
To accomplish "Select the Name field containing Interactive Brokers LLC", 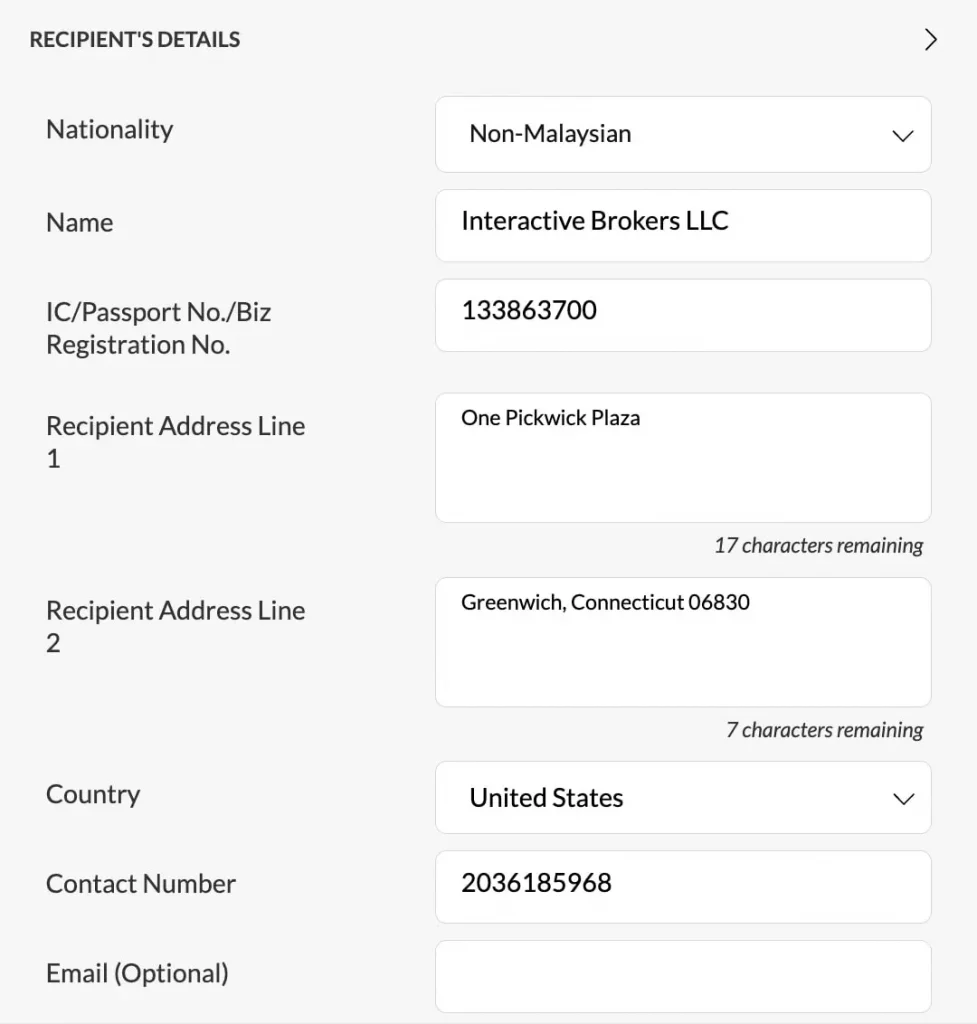I will point(683,225).
